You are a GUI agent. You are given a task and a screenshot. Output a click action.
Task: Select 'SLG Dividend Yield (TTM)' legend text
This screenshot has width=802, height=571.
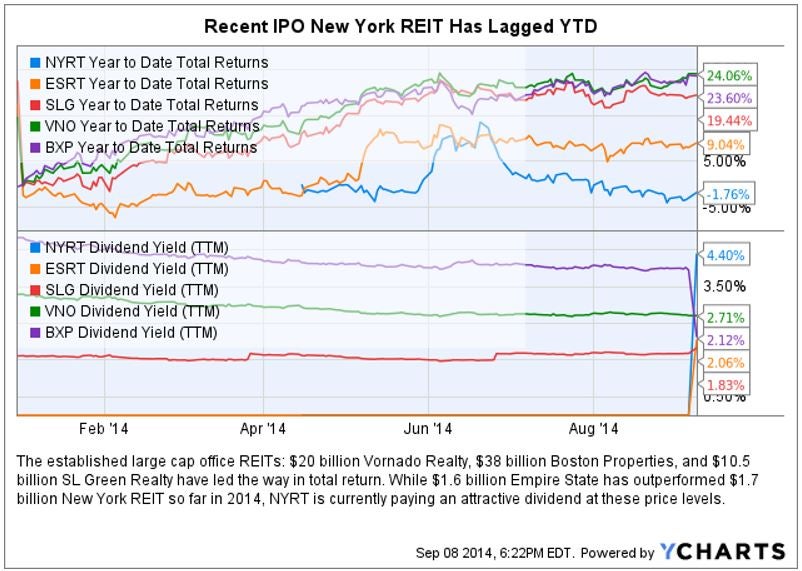pyautogui.click(x=131, y=290)
